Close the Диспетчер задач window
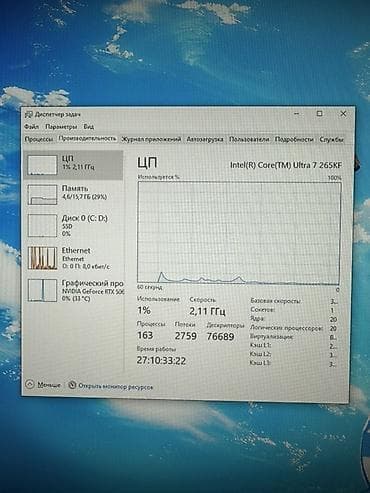 point(343,114)
